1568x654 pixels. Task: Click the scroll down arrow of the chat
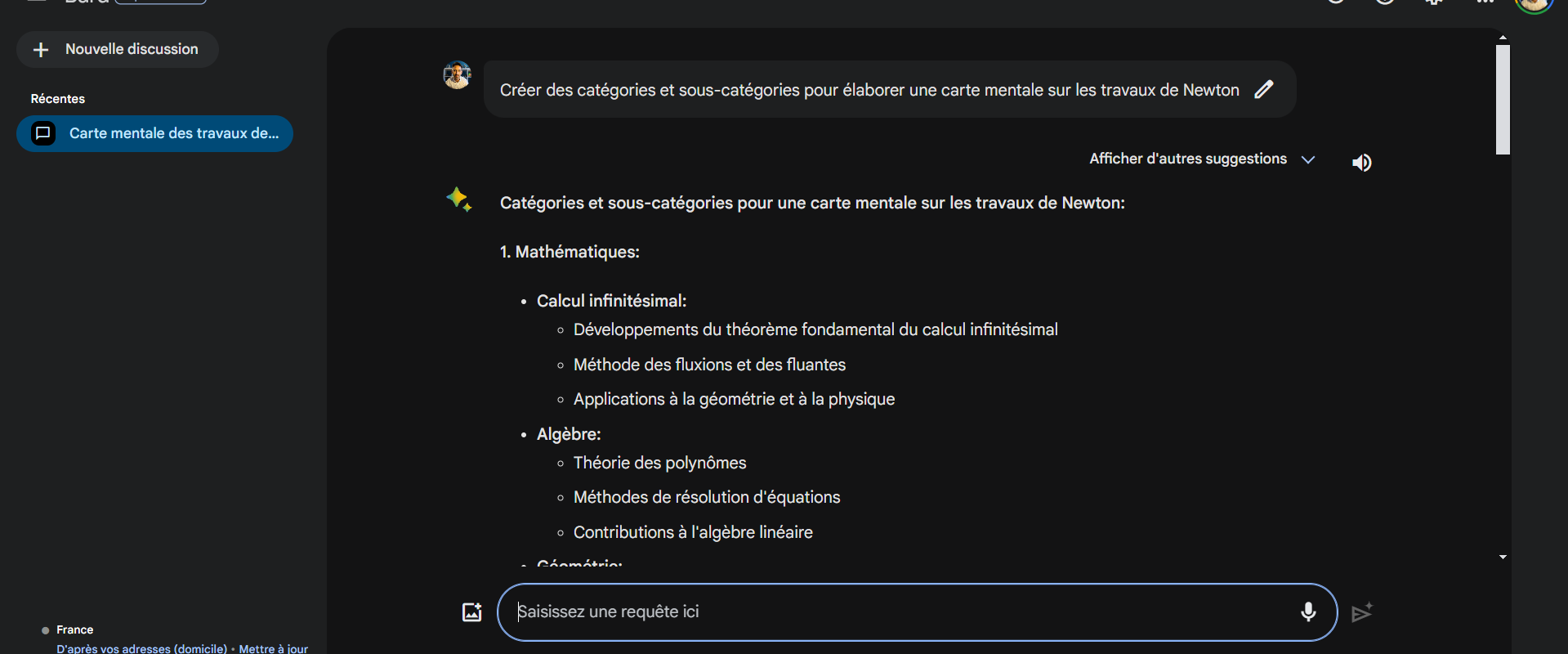[x=1503, y=557]
